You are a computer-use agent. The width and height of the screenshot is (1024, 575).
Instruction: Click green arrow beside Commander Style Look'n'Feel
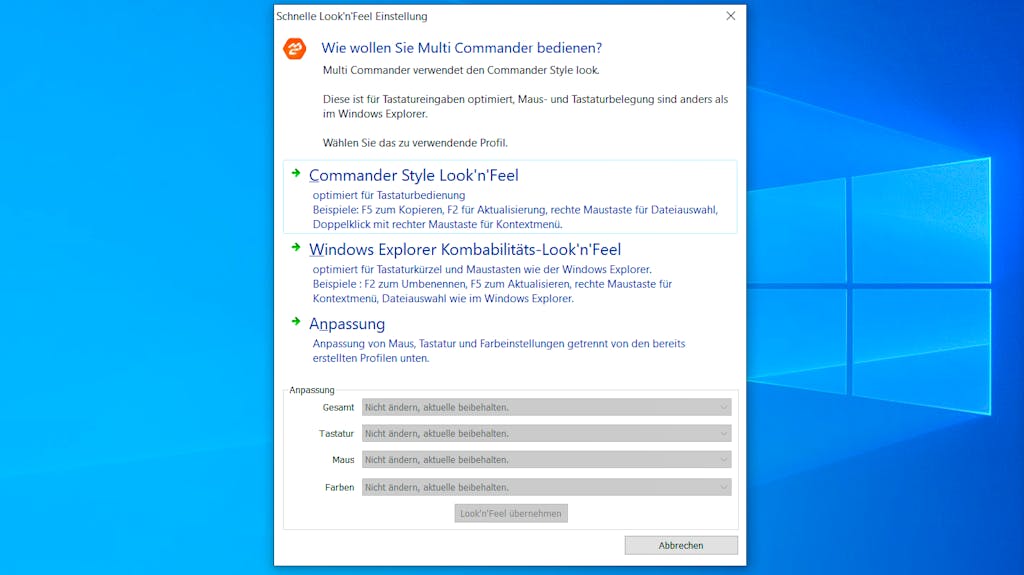tap(296, 173)
